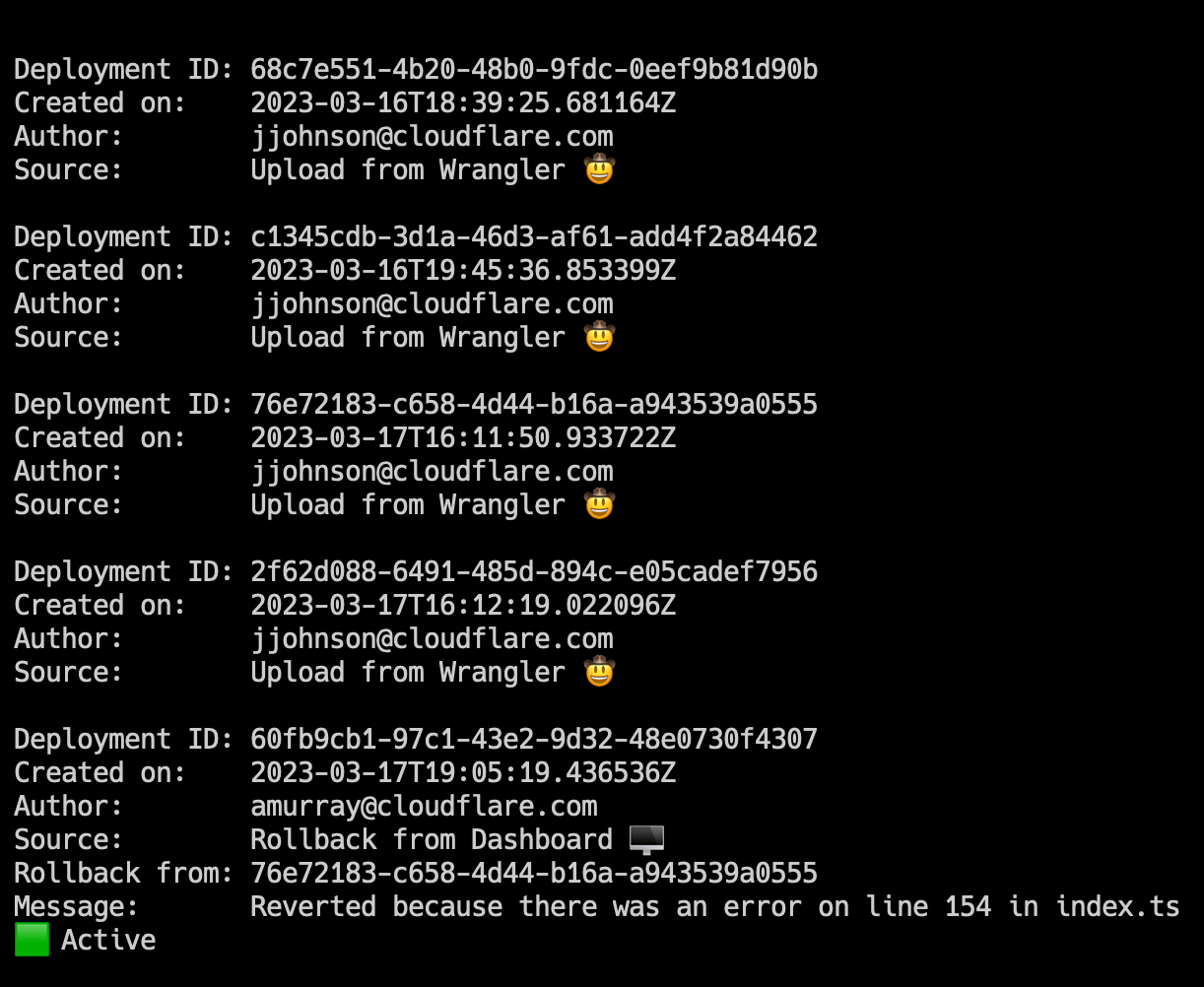Click the cowboy emoji in the c1345cdb deployment
This screenshot has height=987, width=1204.
click(599, 337)
